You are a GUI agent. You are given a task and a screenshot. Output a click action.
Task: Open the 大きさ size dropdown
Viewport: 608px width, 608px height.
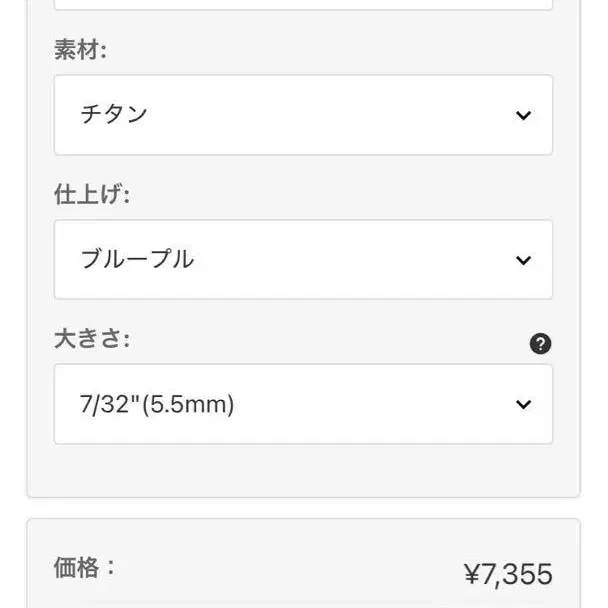[x=303, y=404]
